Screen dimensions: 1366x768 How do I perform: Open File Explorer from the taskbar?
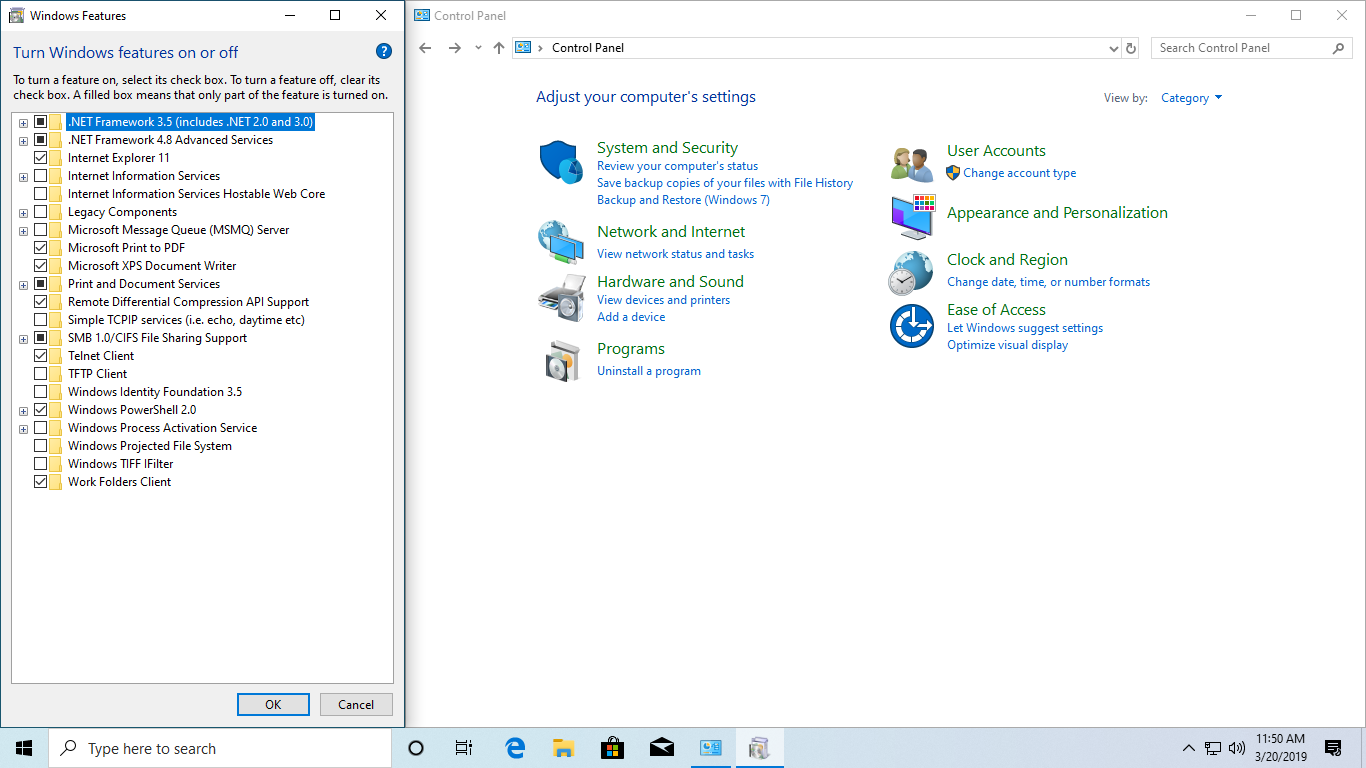(564, 748)
